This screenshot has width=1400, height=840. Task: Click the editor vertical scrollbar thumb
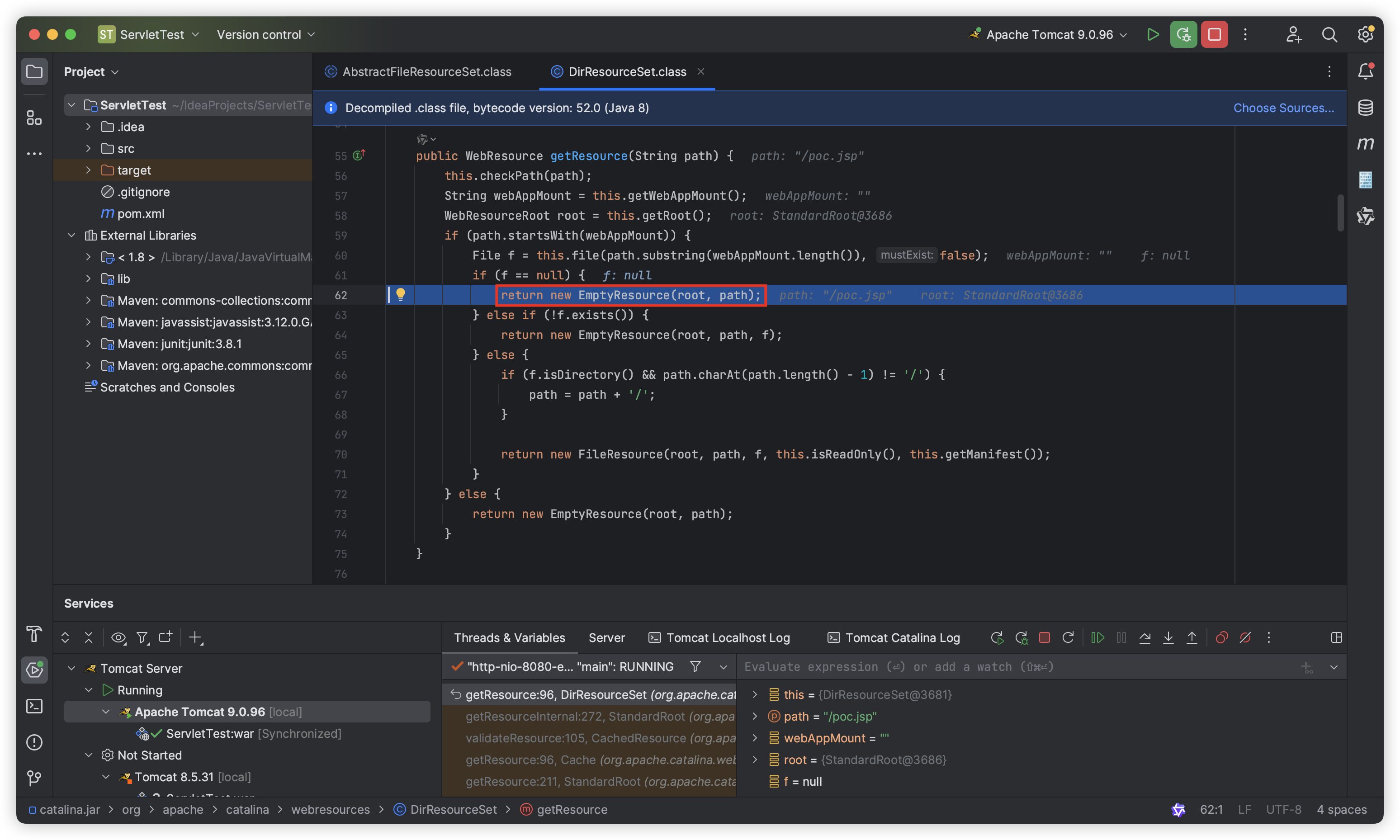1340,213
